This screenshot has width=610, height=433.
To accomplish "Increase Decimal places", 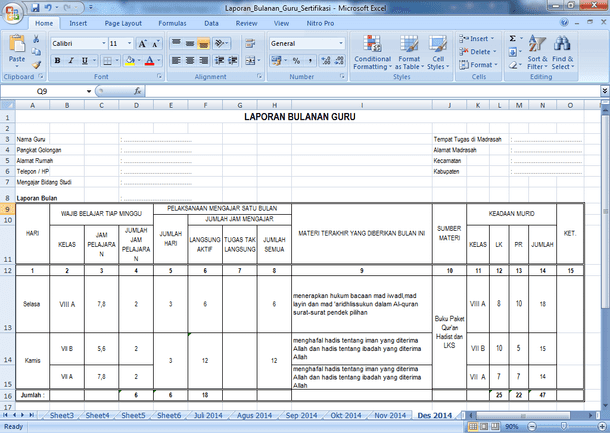I will (x=326, y=61).
